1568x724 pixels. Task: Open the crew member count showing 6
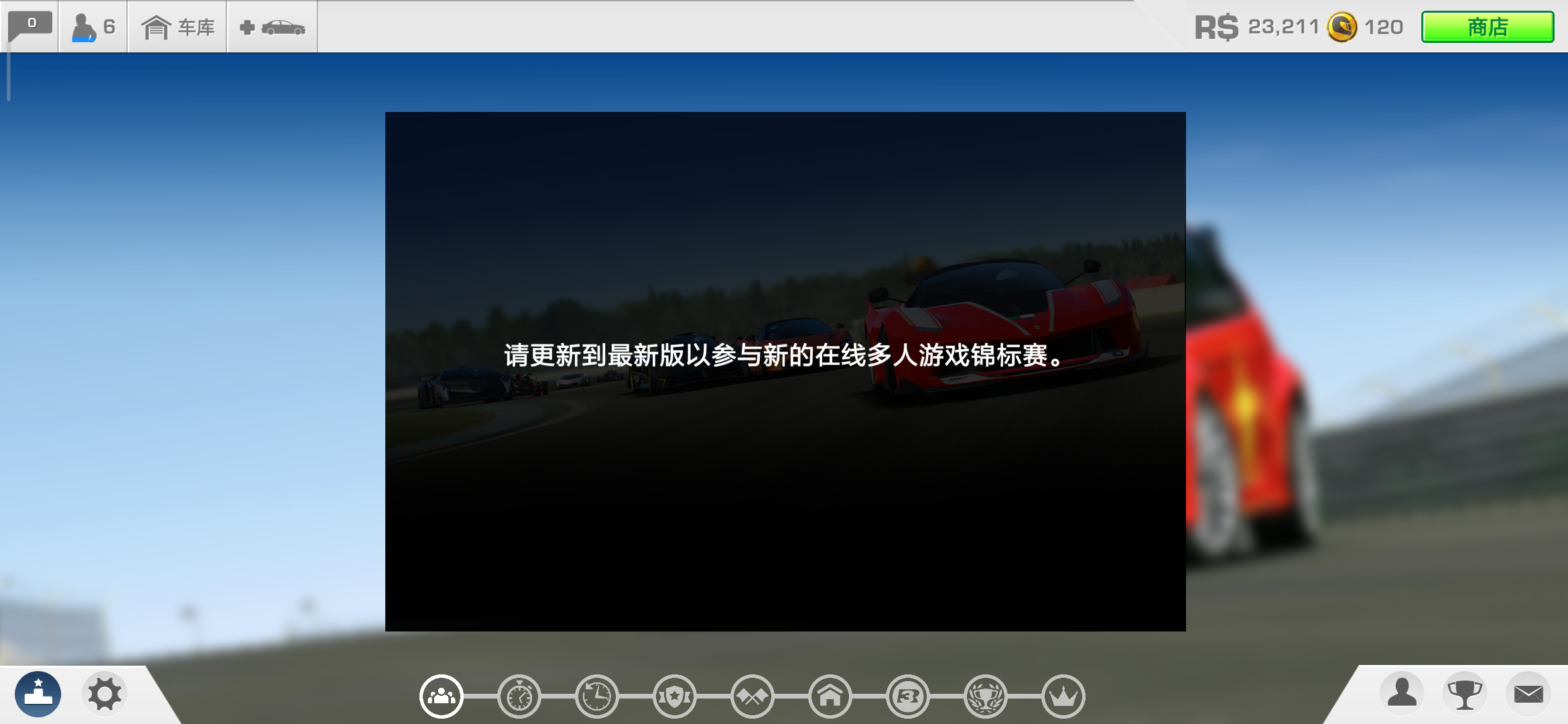coord(93,27)
